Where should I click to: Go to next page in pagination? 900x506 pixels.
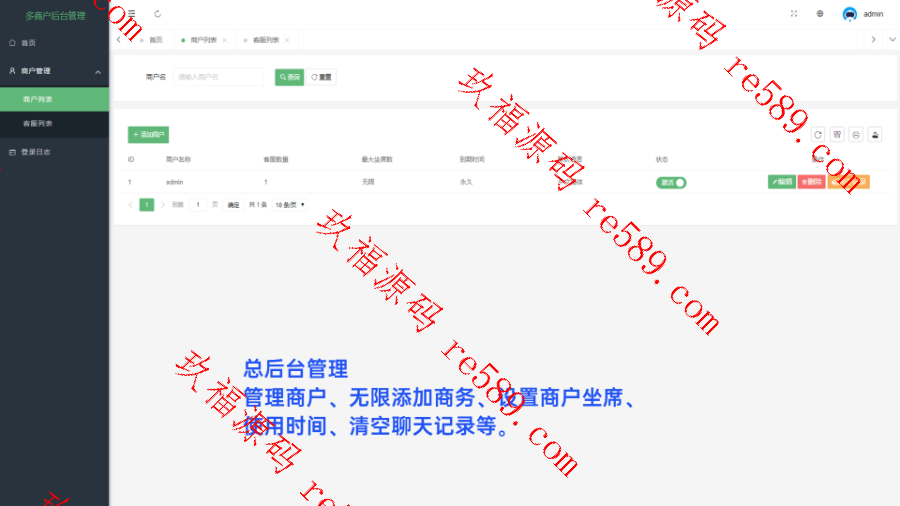[163, 205]
